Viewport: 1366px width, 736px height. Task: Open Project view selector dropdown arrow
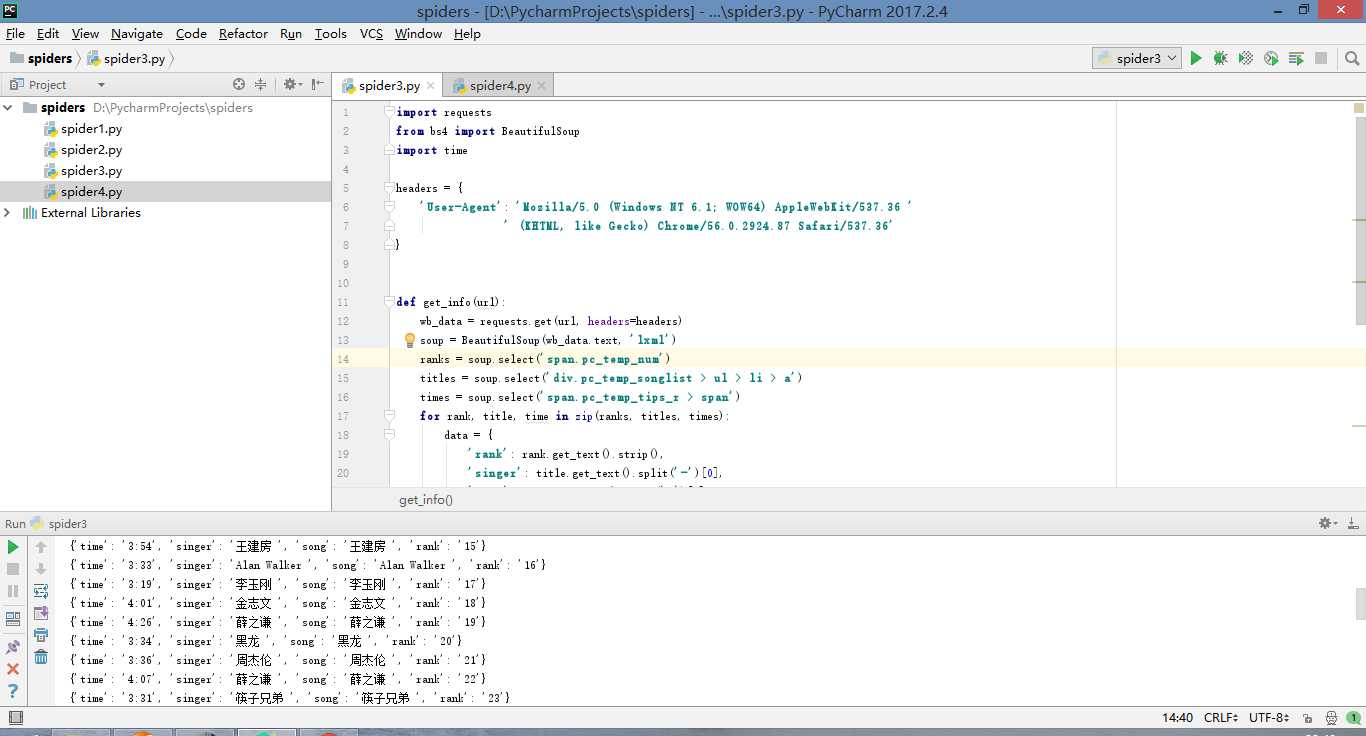tap(101, 85)
